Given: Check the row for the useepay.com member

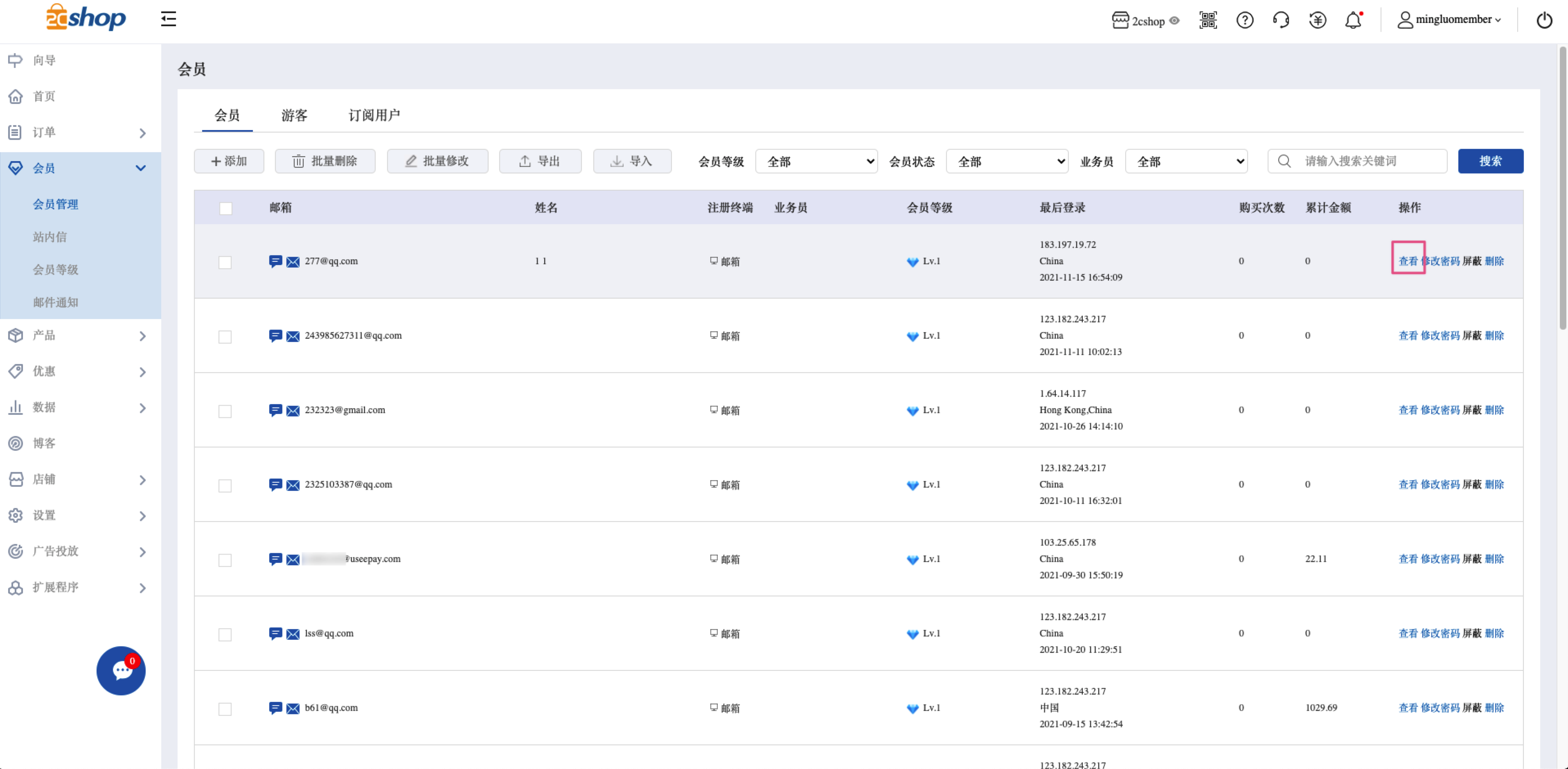Looking at the screenshot, I should point(225,560).
